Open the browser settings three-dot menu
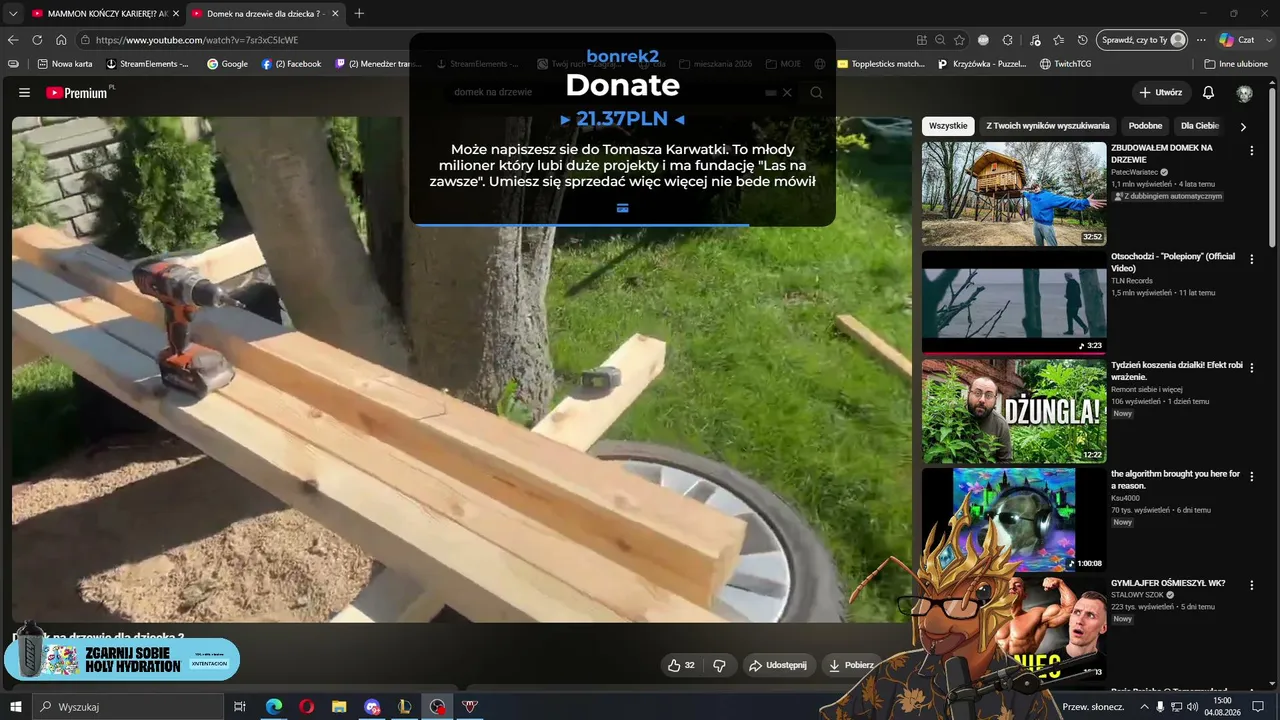 [1201, 40]
